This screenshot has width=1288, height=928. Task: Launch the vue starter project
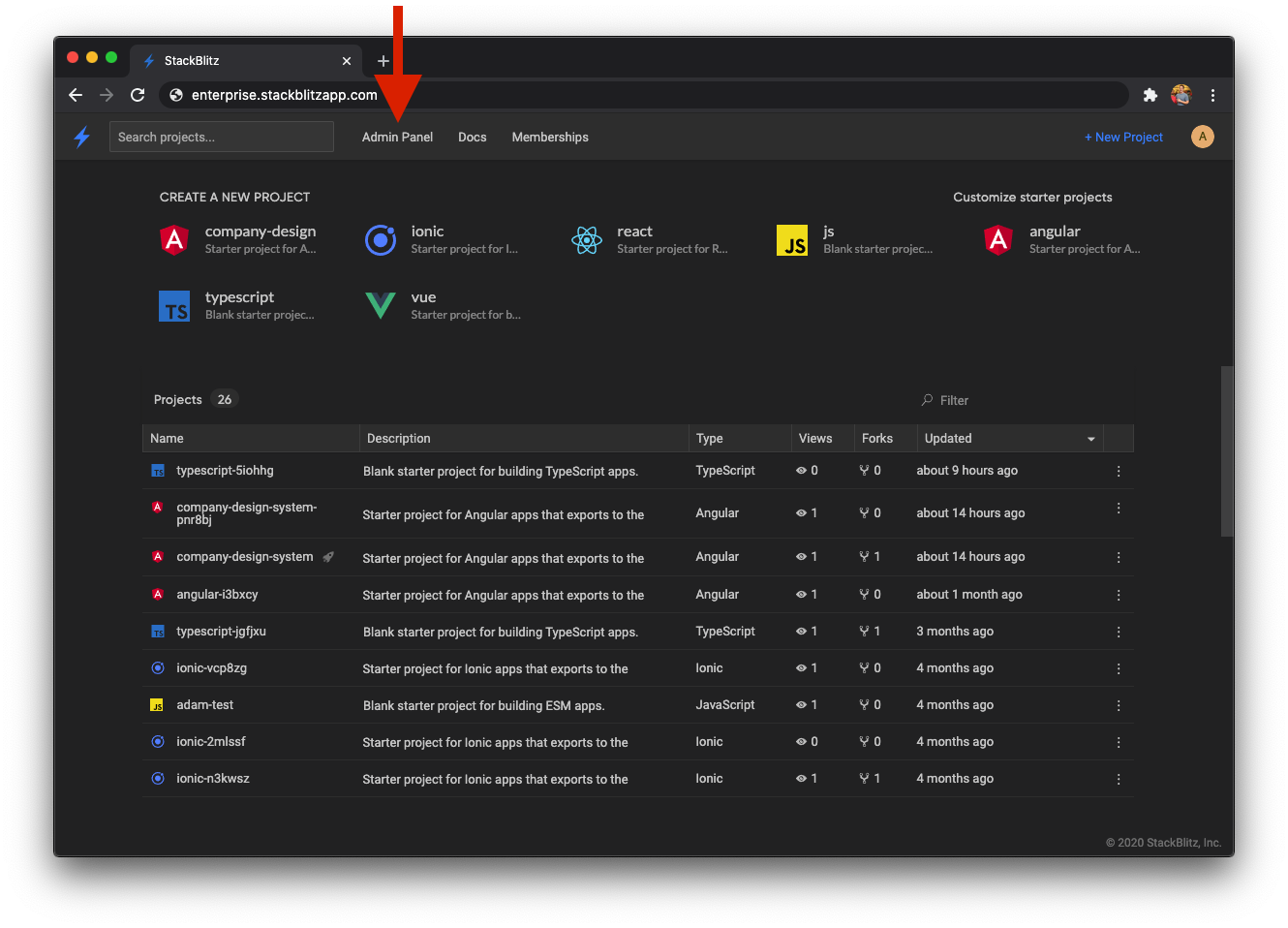[444, 305]
